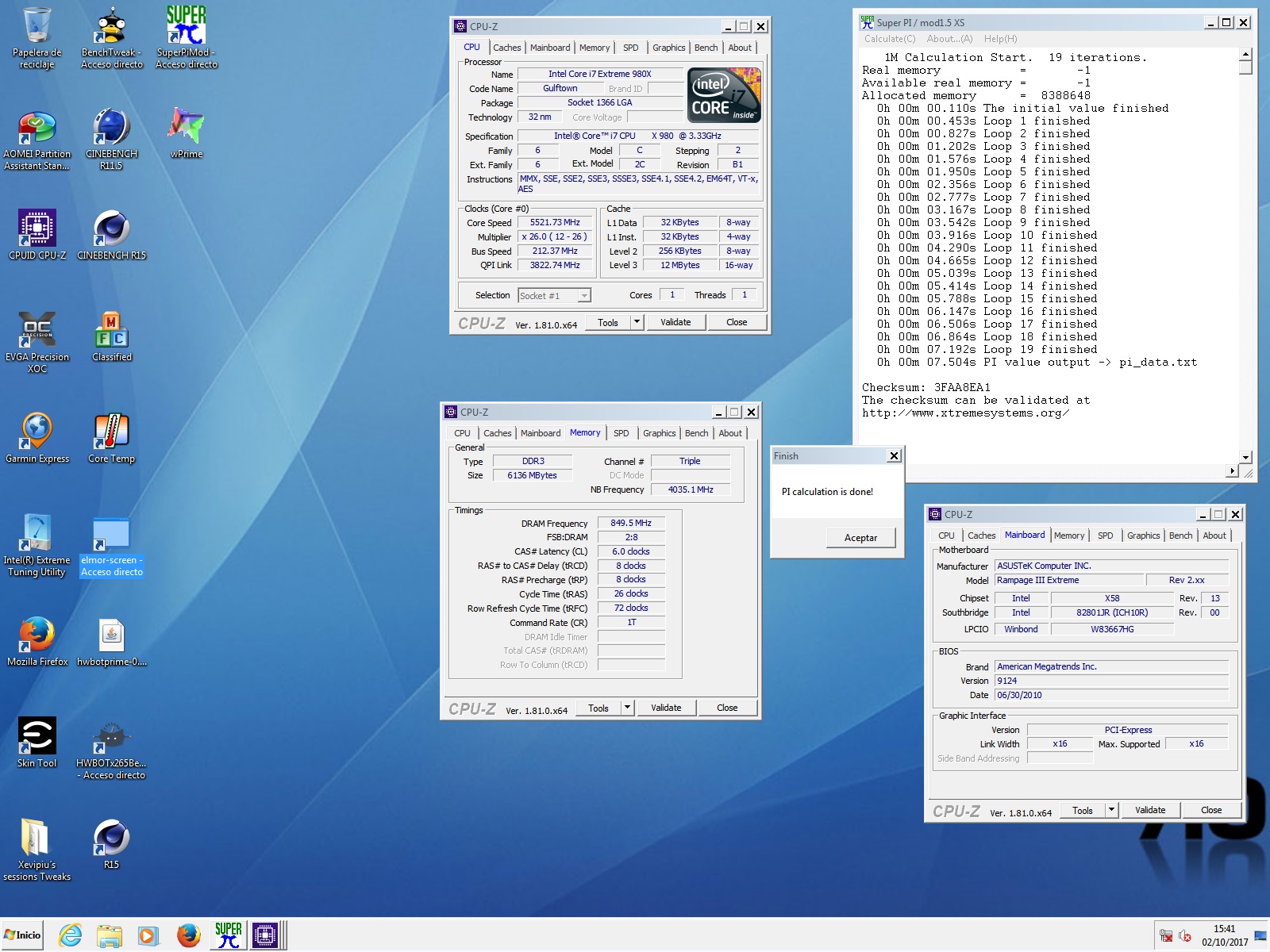Click Aceptar in Finish dialog
The image size is (1270, 952).
coord(860,538)
